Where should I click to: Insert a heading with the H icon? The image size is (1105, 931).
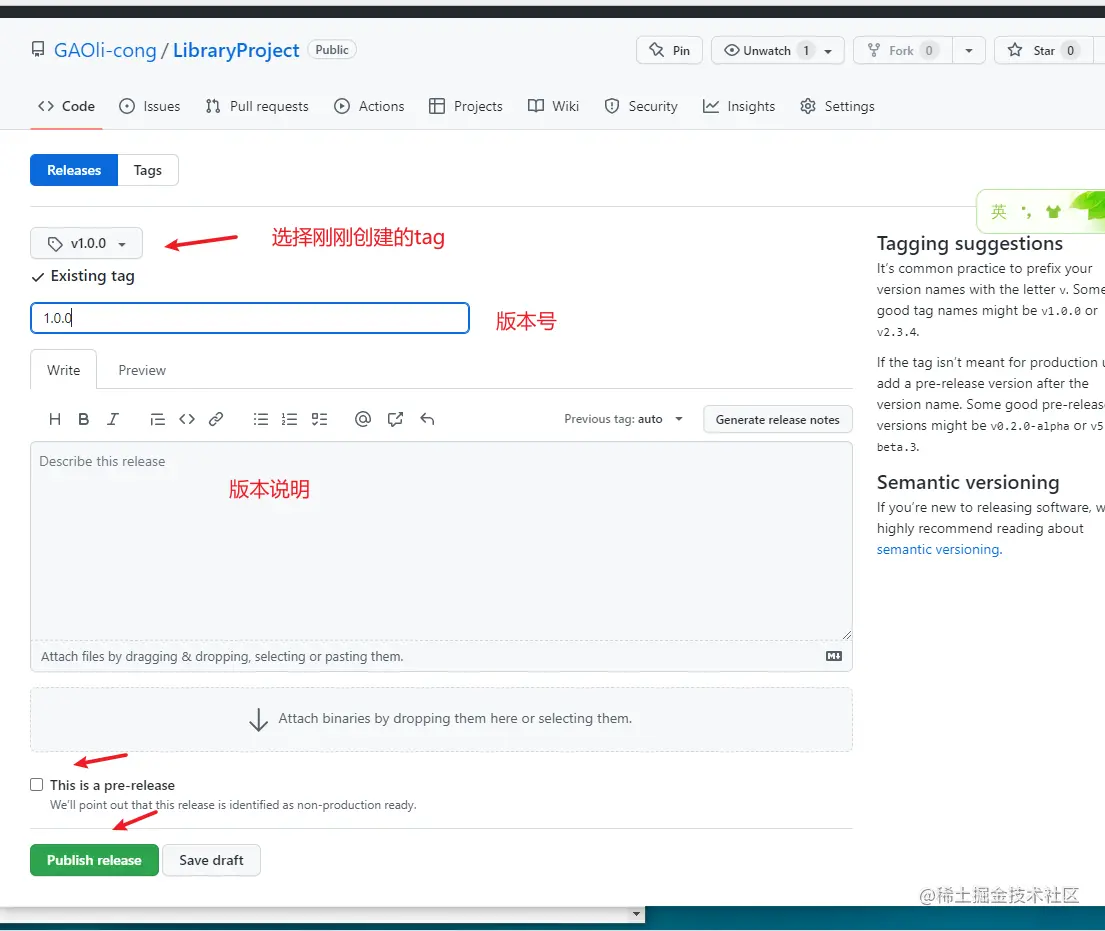point(54,419)
